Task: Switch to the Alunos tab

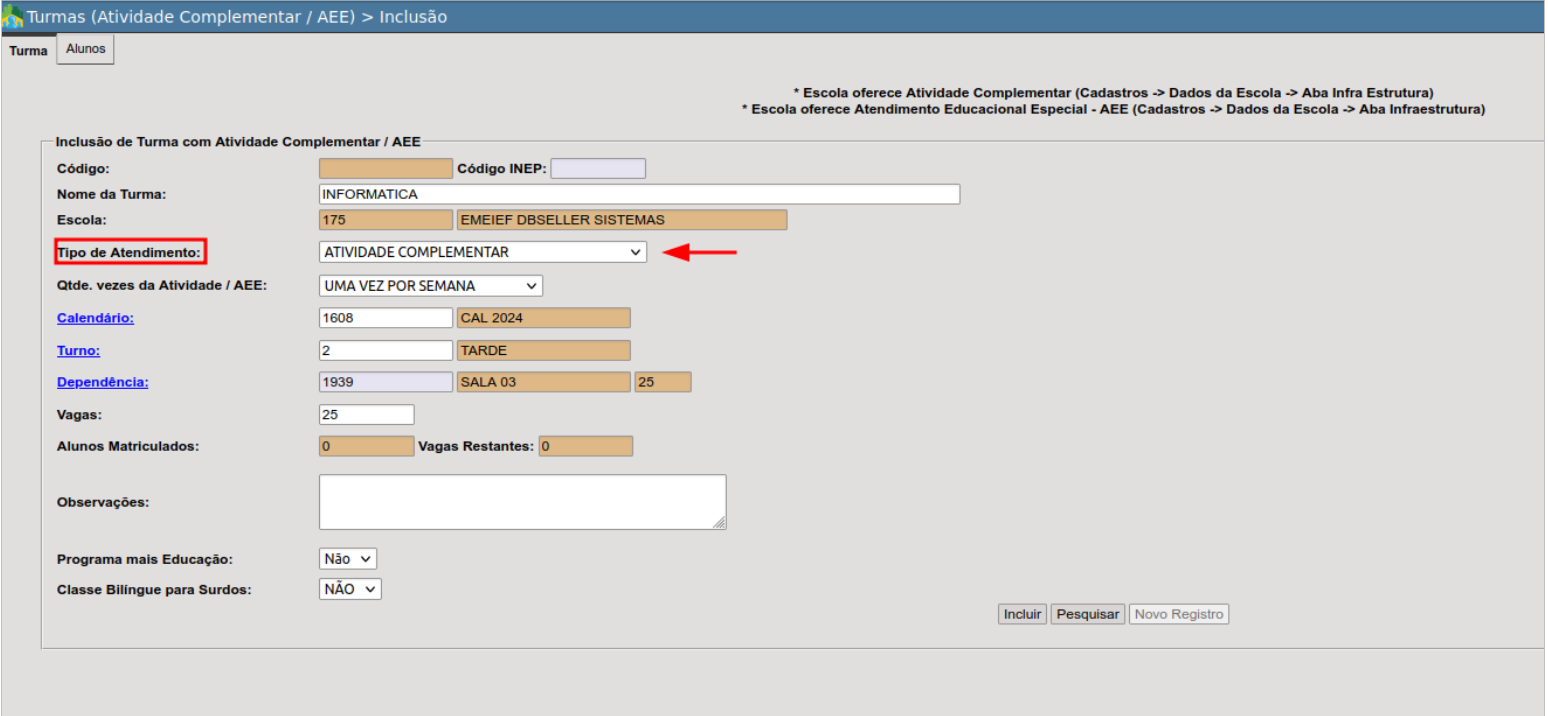Action: [85, 49]
